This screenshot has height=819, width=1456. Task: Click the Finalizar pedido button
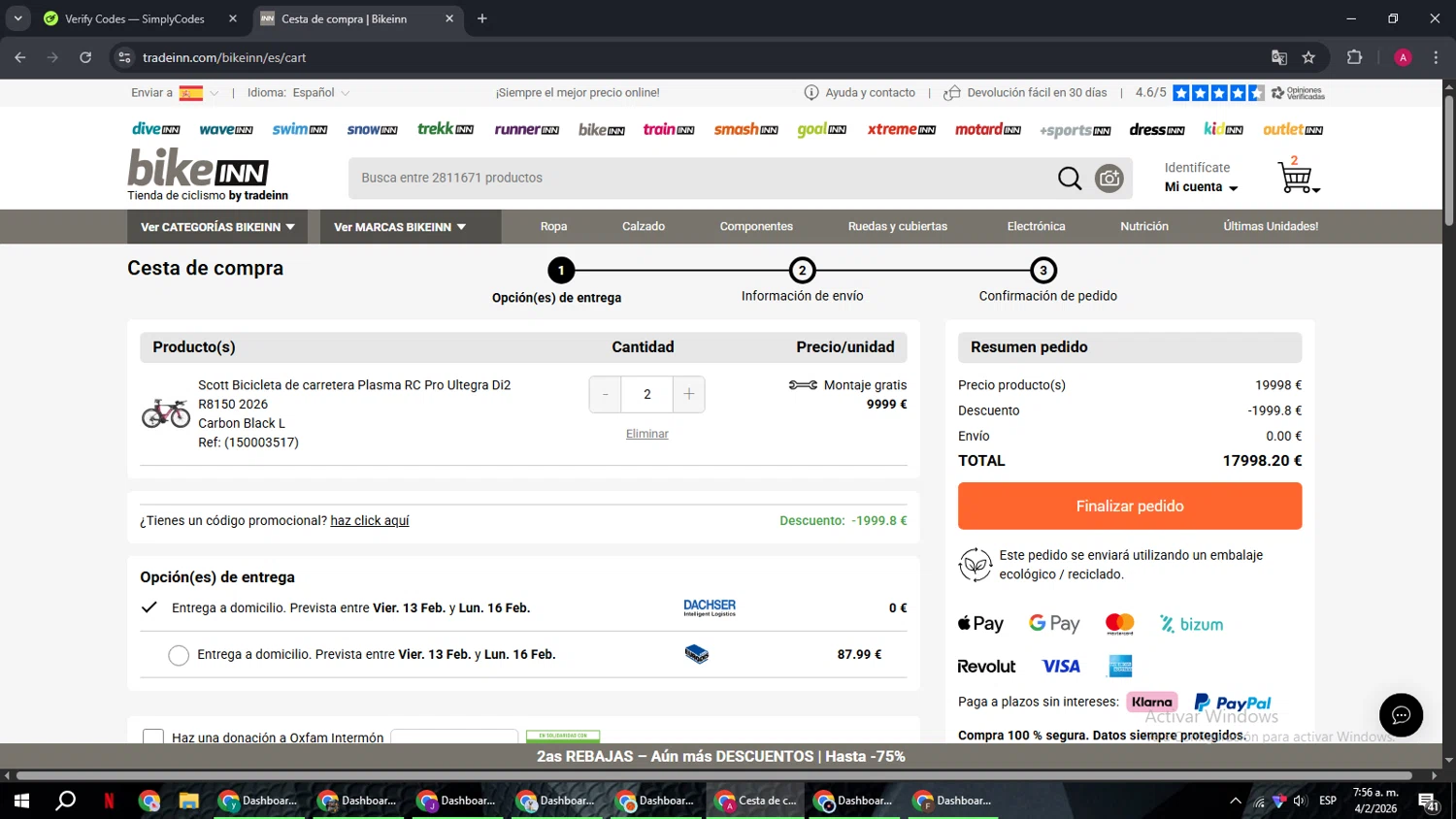click(1130, 506)
